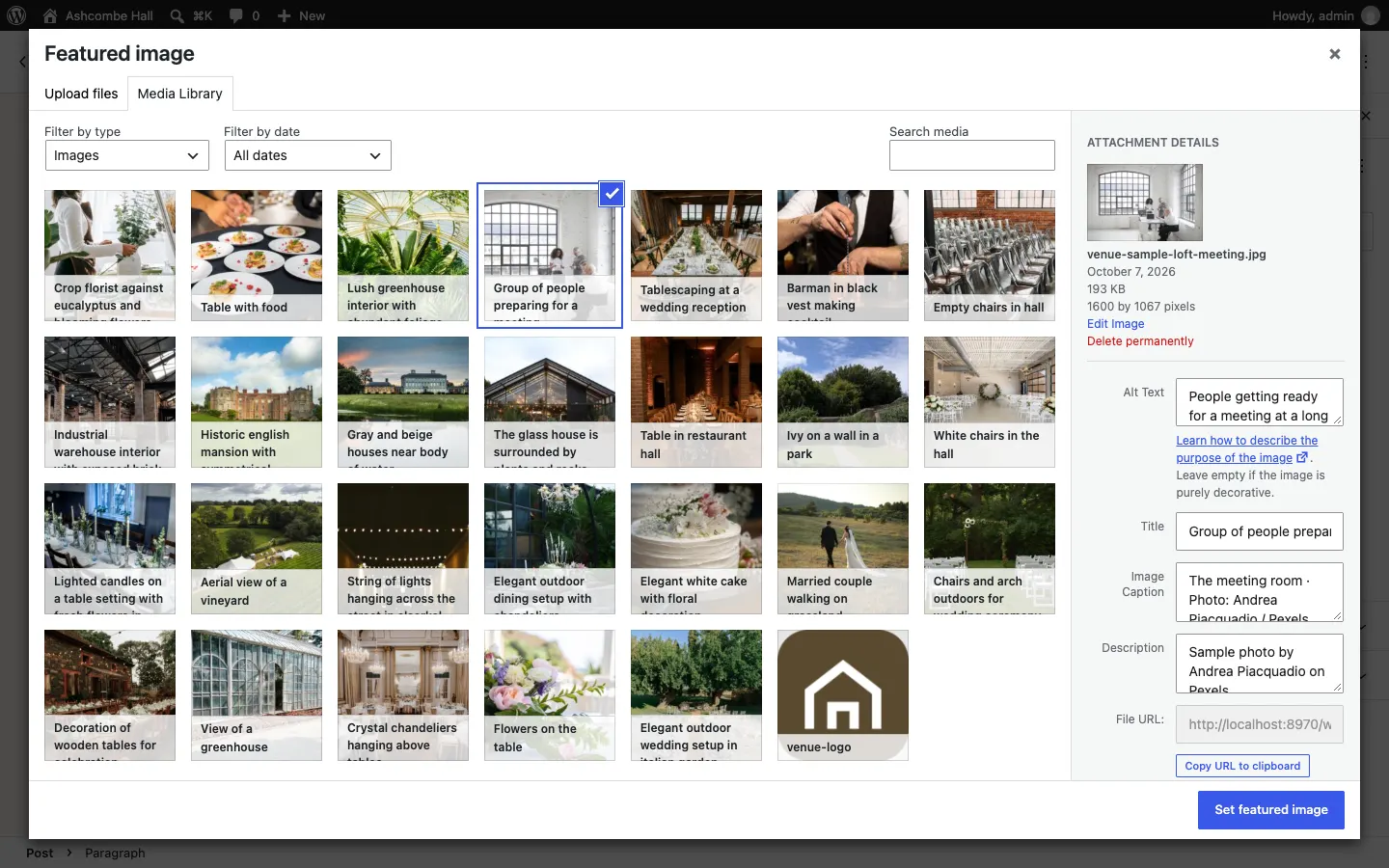Click the attachment details preview image
This screenshot has height=868, width=1389.
click(1145, 203)
